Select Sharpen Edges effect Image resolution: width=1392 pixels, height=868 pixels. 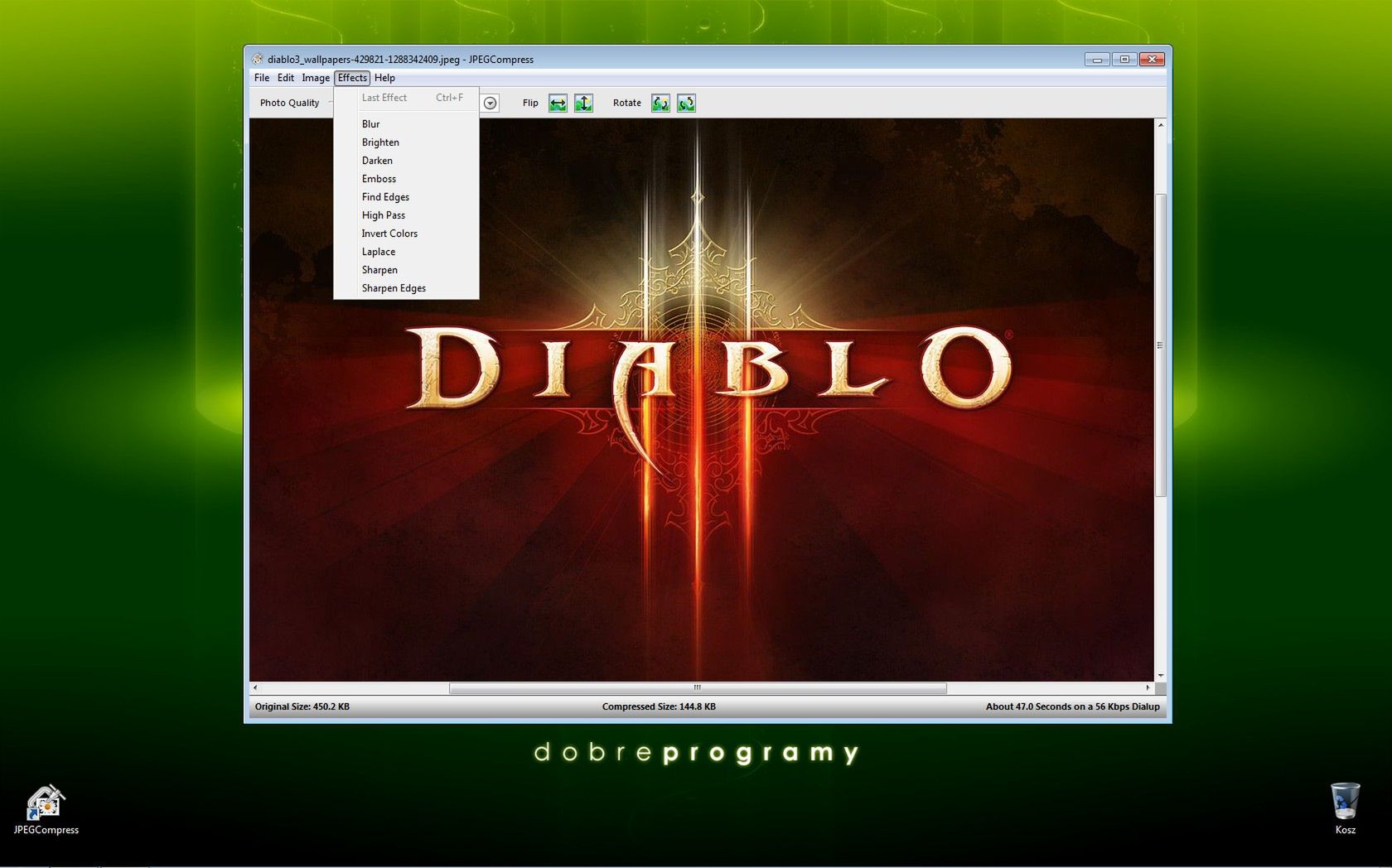(x=406, y=288)
